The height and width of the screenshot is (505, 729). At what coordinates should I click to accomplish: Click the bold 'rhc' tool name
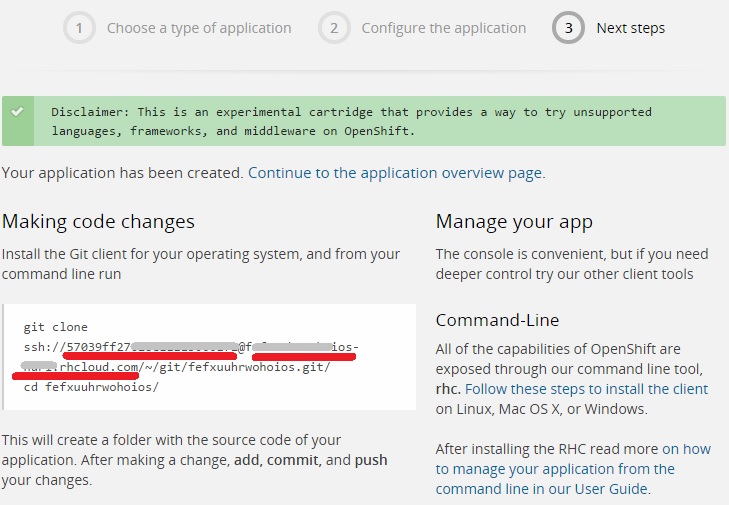pos(448,388)
